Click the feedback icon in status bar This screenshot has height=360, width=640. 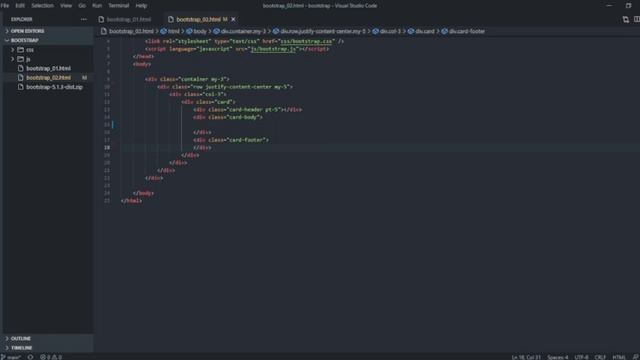click(636, 357)
